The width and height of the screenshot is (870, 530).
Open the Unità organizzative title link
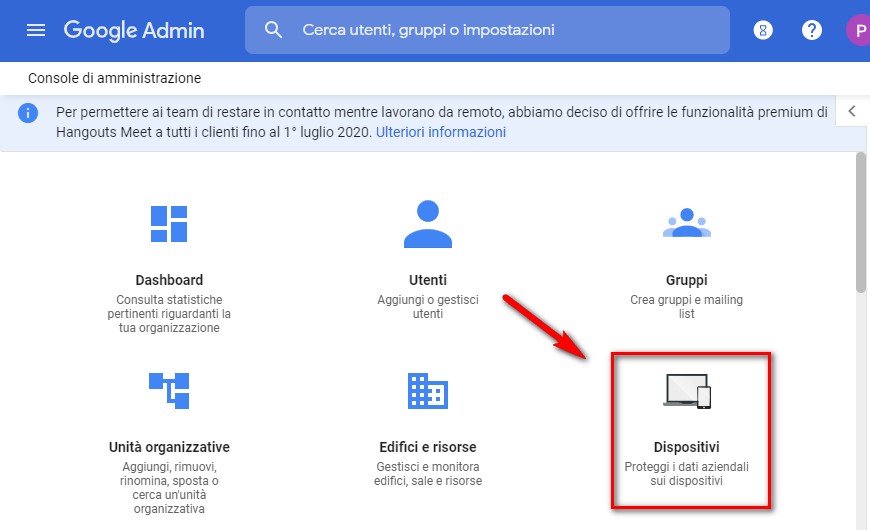(169, 447)
